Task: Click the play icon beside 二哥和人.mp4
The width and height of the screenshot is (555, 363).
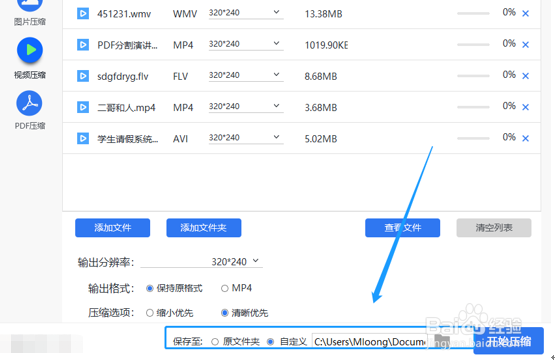Action: coord(83,107)
